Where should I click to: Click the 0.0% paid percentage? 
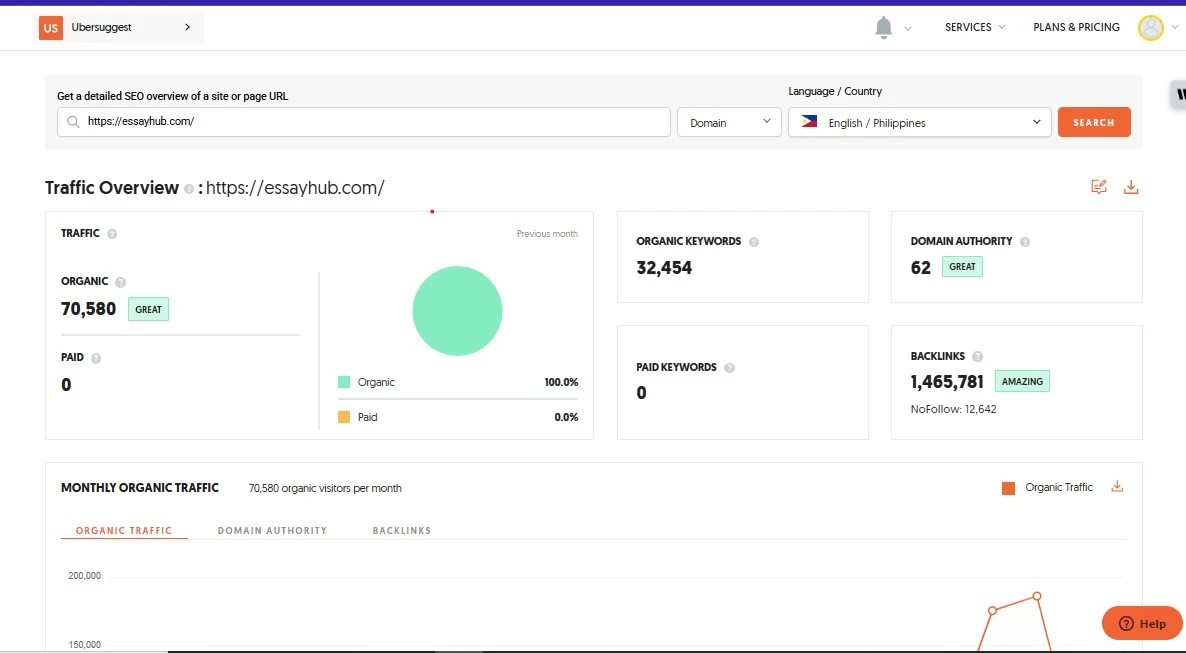pyautogui.click(x=566, y=417)
